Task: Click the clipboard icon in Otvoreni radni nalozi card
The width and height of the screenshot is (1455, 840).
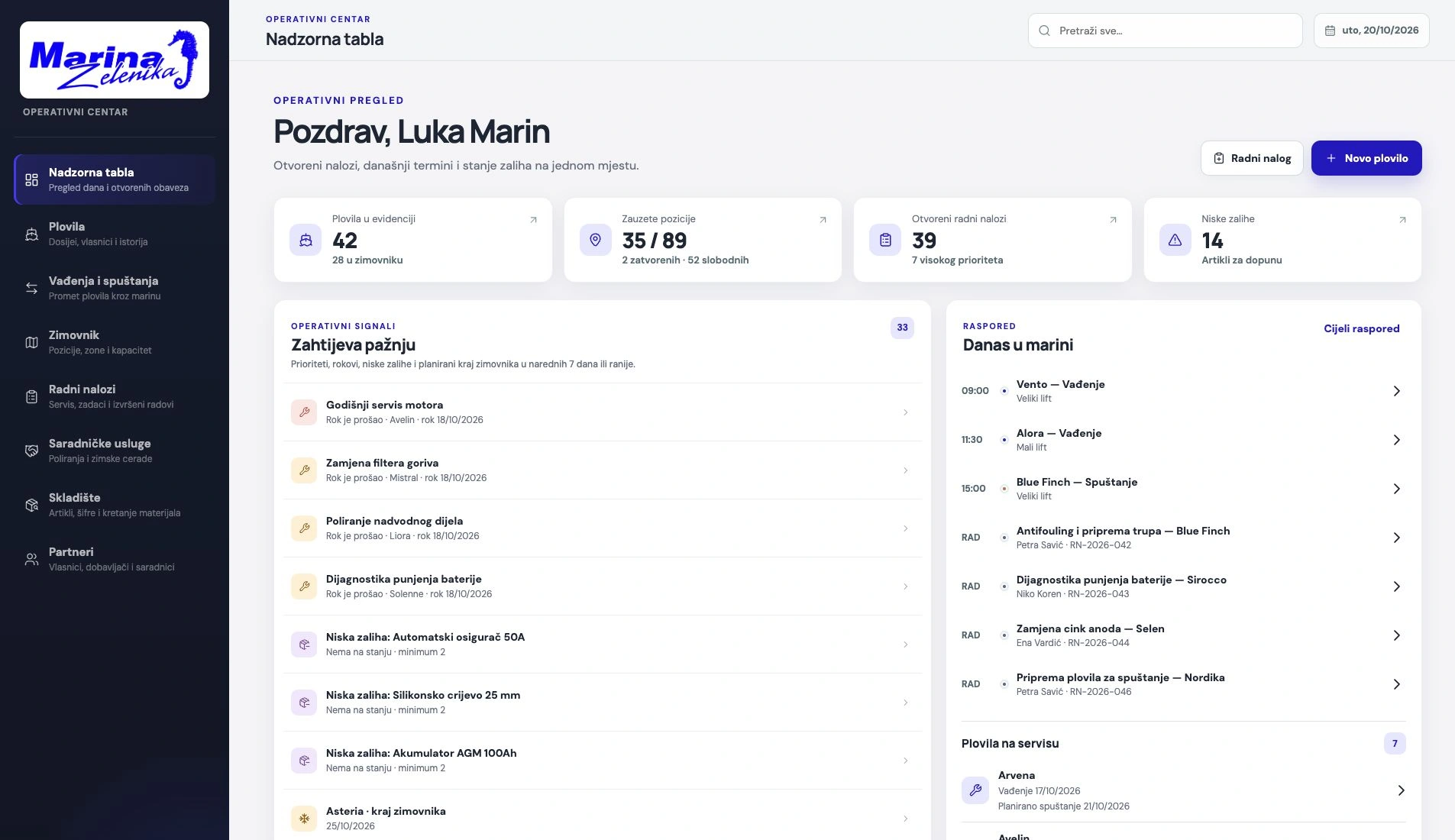Action: click(x=885, y=240)
